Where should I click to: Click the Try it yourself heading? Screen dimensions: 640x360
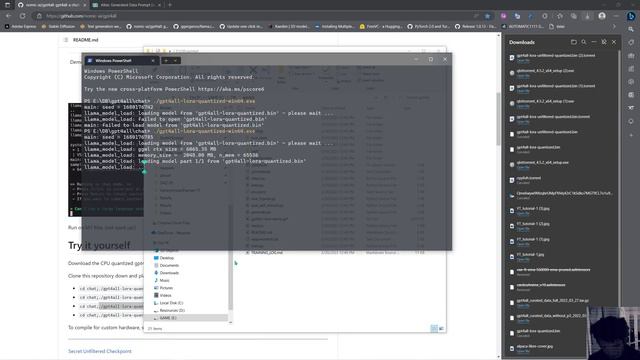click(x=99, y=245)
